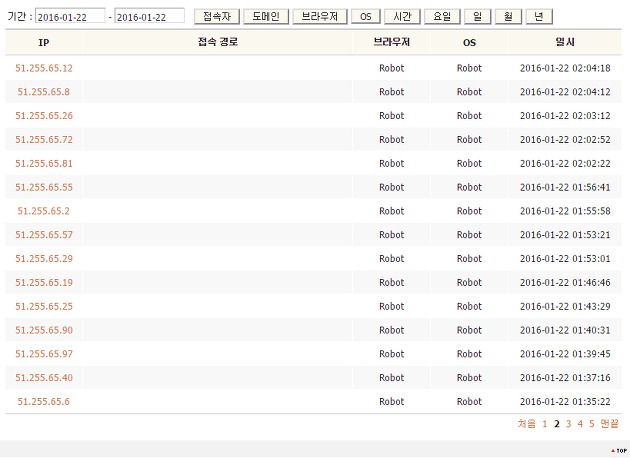This screenshot has height=458, width=630.
Task: Click OS Robot cell for 51.255.65.6
Action: pos(469,401)
